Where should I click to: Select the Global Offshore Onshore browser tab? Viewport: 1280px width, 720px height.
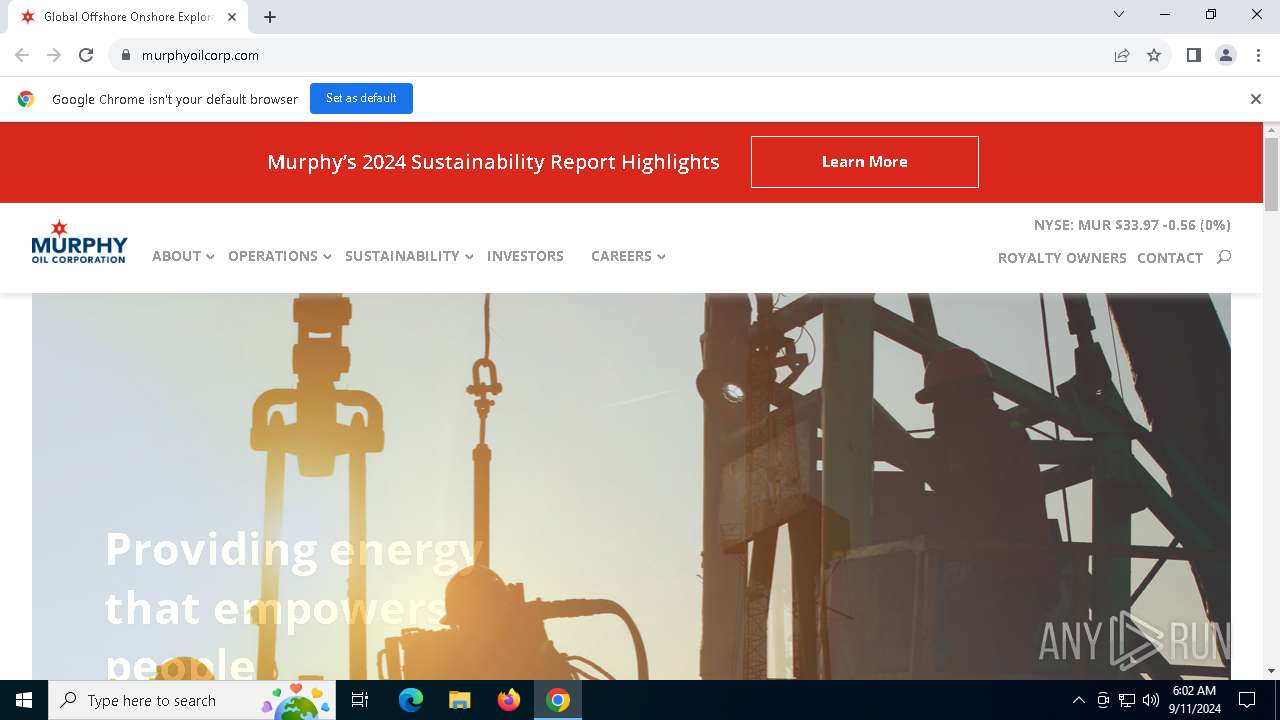pyautogui.click(x=128, y=17)
